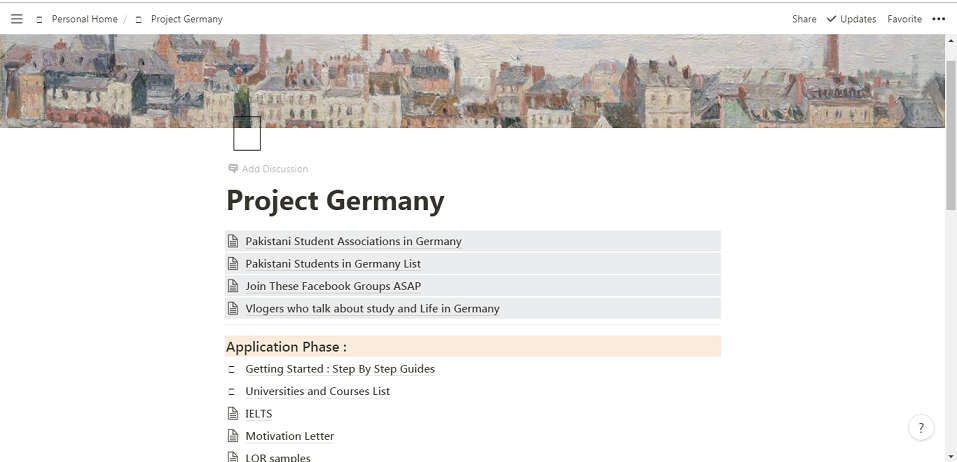The image size is (957, 462).
Task: Click the help question mark button
Action: point(921,428)
